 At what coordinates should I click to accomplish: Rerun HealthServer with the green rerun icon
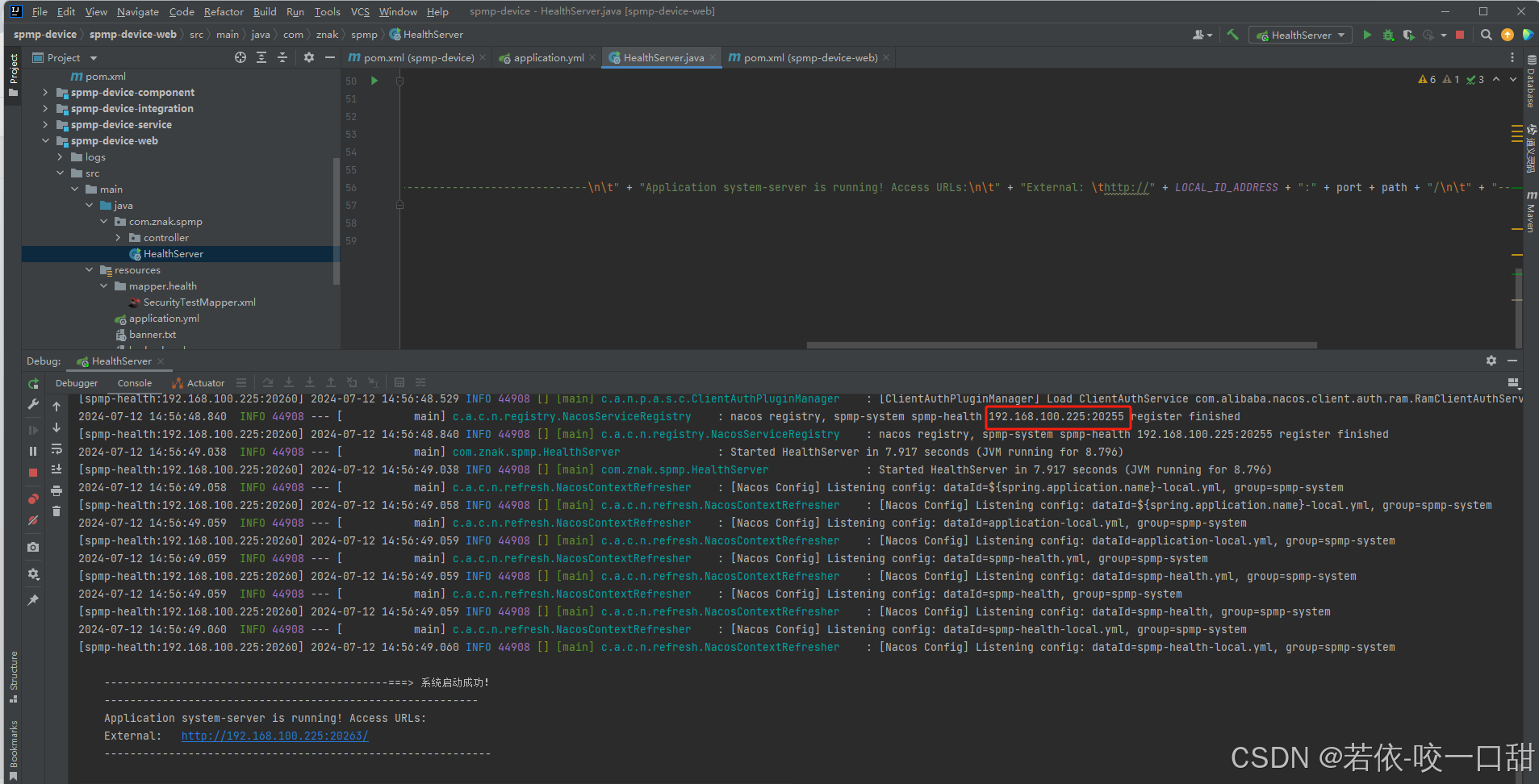point(33,384)
